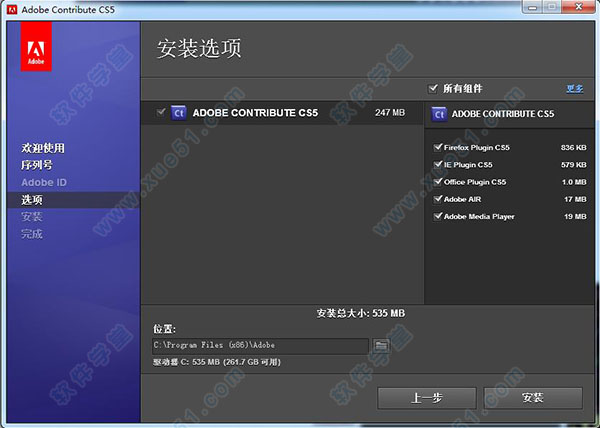Click the Adobe icon in the window title bar
The width and height of the screenshot is (600, 428).
pos(12,9)
